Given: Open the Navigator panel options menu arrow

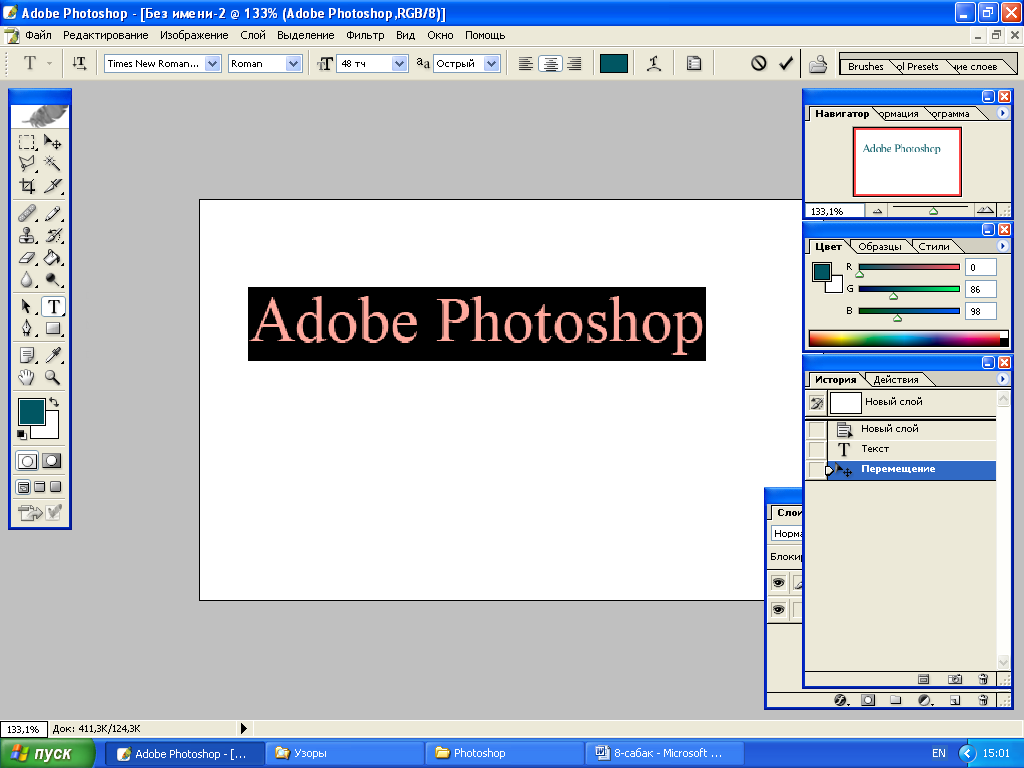Looking at the screenshot, I should click(1002, 113).
